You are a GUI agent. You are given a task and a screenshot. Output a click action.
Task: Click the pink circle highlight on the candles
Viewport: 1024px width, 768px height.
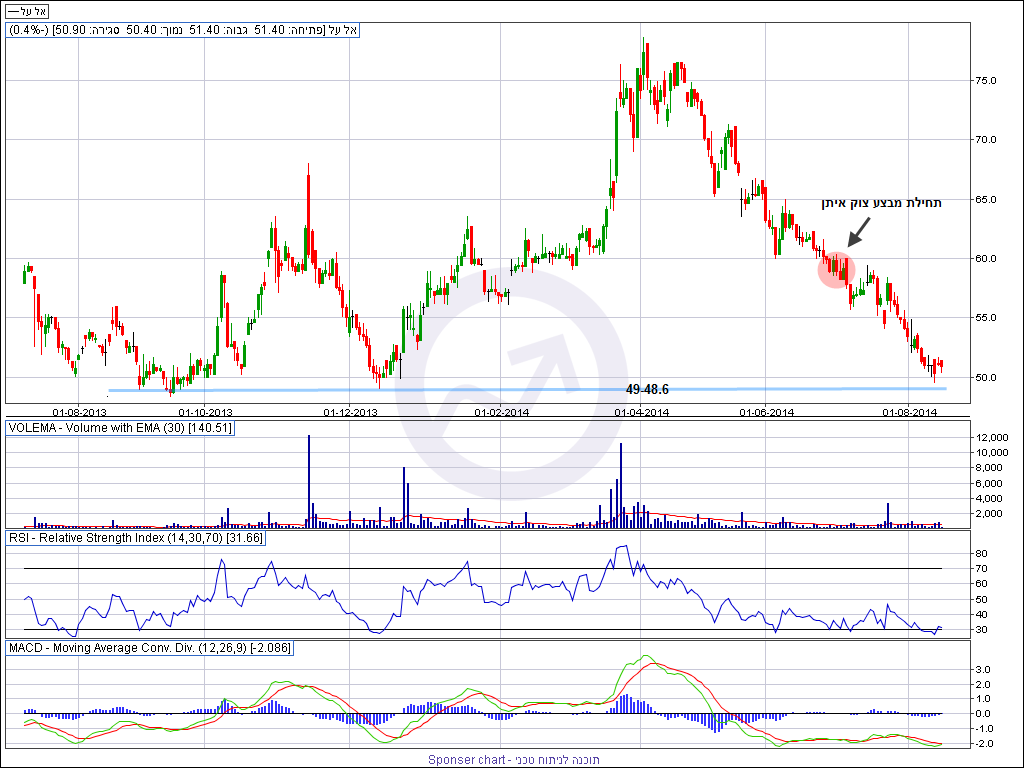point(837,269)
